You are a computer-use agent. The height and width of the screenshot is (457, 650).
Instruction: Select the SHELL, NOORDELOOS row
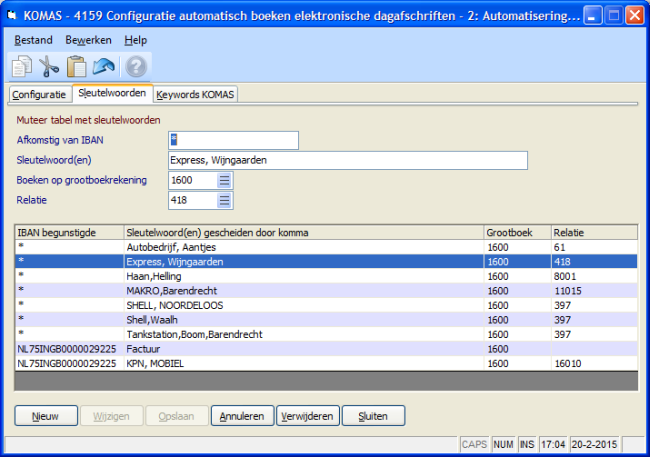click(x=326, y=305)
